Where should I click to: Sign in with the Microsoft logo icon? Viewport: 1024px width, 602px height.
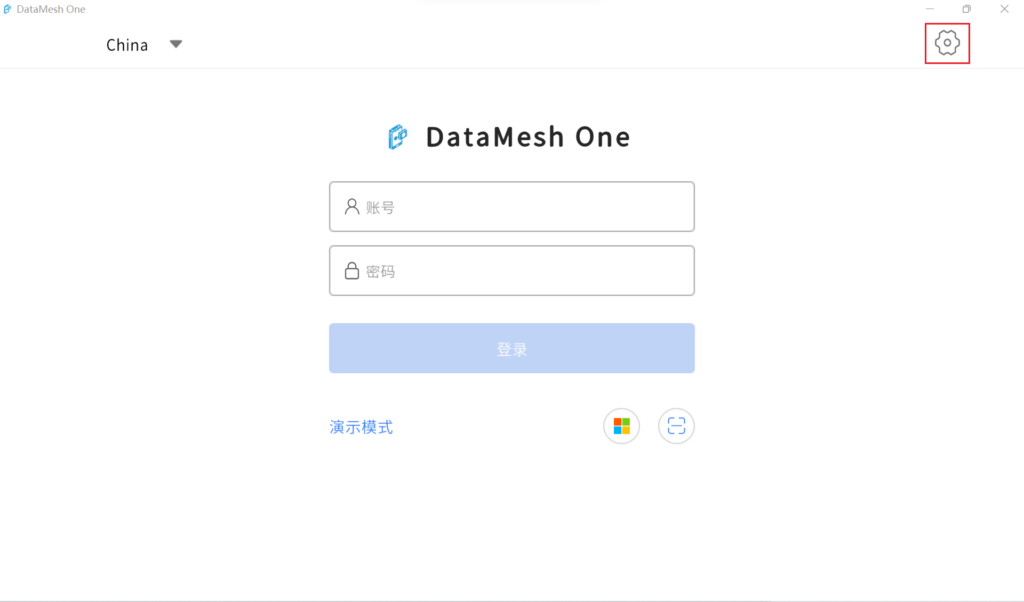622,426
